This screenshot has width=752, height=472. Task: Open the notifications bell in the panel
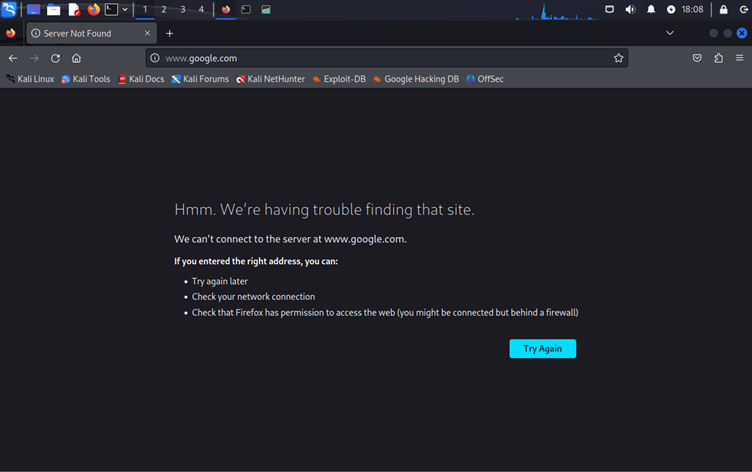[x=651, y=10]
